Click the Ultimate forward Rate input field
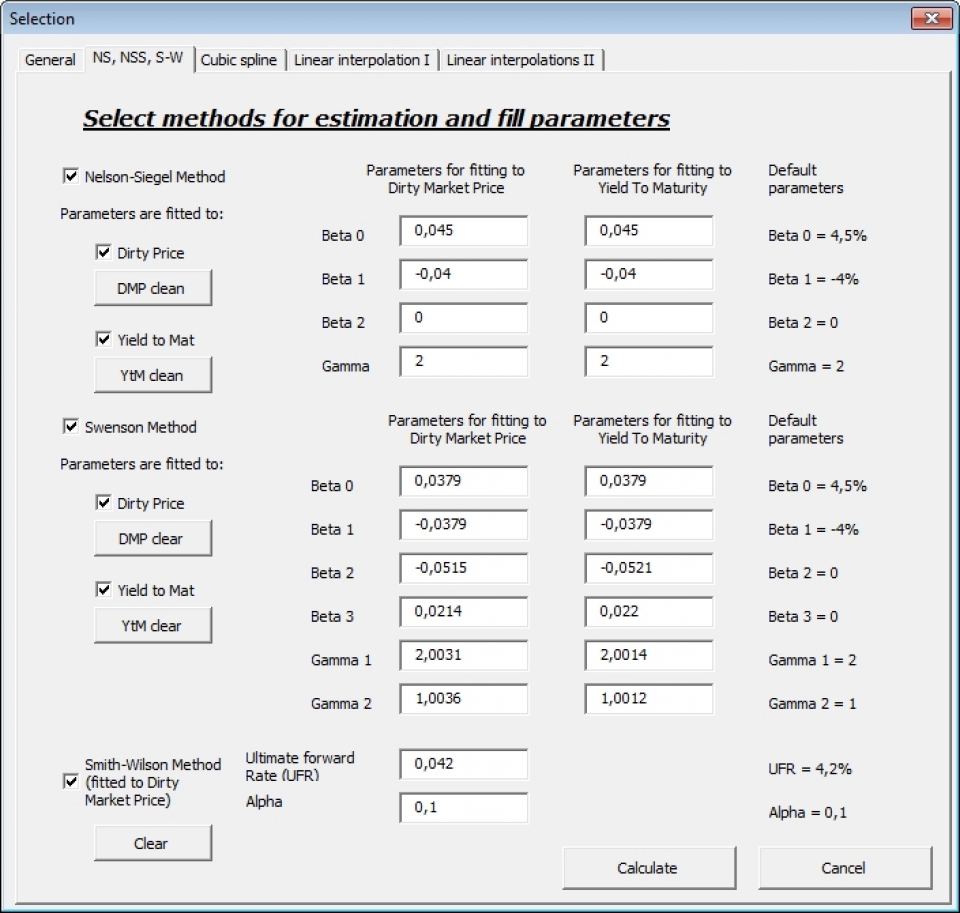The width and height of the screenshot is (960, 913). click(463, 764)
